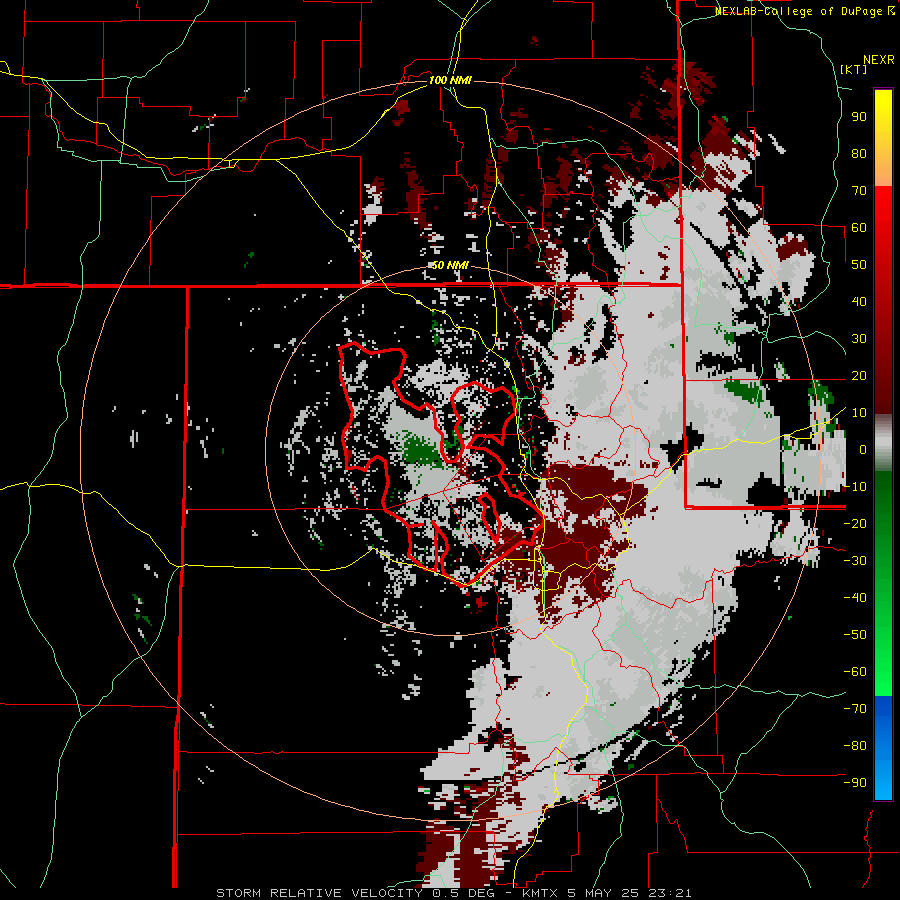The width and height of the screenshot is (900, 900).
Task: Click the 0 value on velocity scale
Action: 863,450
